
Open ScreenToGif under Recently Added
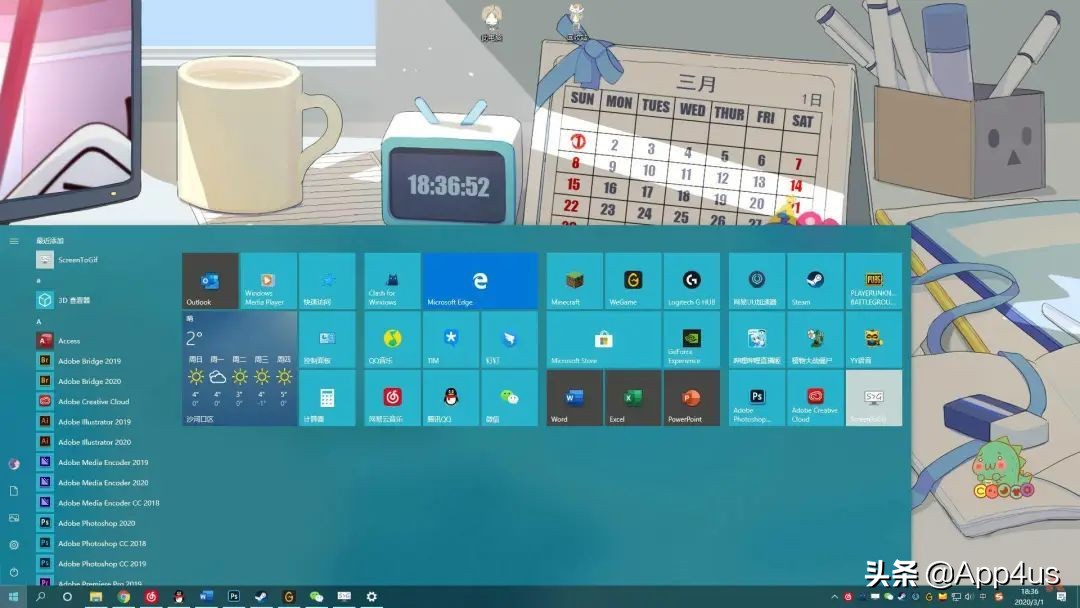pyautogui.click(x=73, y=259)
